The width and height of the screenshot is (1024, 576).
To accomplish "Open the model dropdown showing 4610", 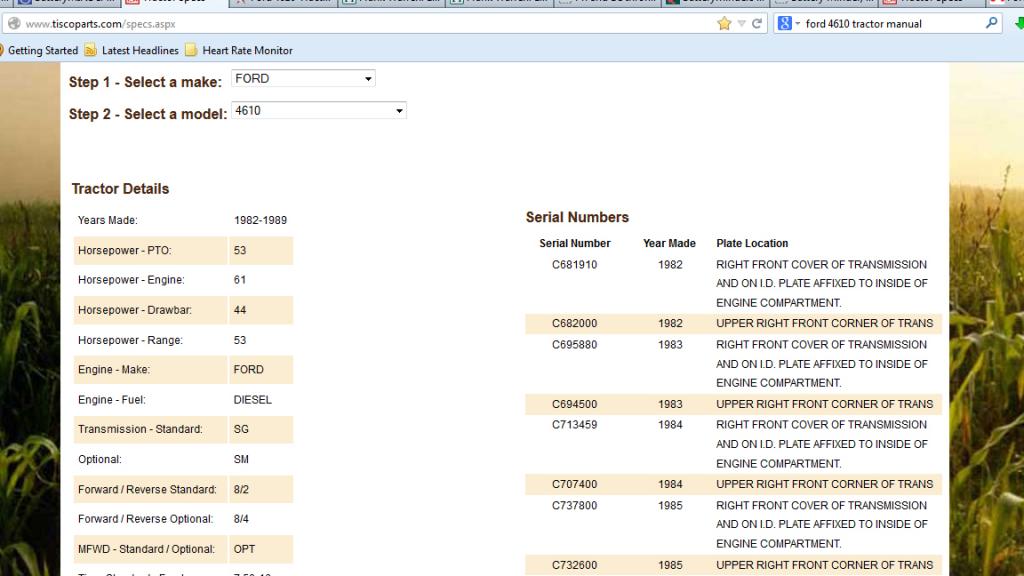I will pos(319,110).
